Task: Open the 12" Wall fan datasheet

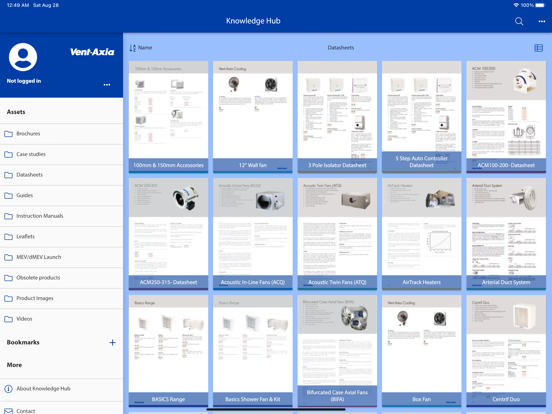Action: pos(253,117)
